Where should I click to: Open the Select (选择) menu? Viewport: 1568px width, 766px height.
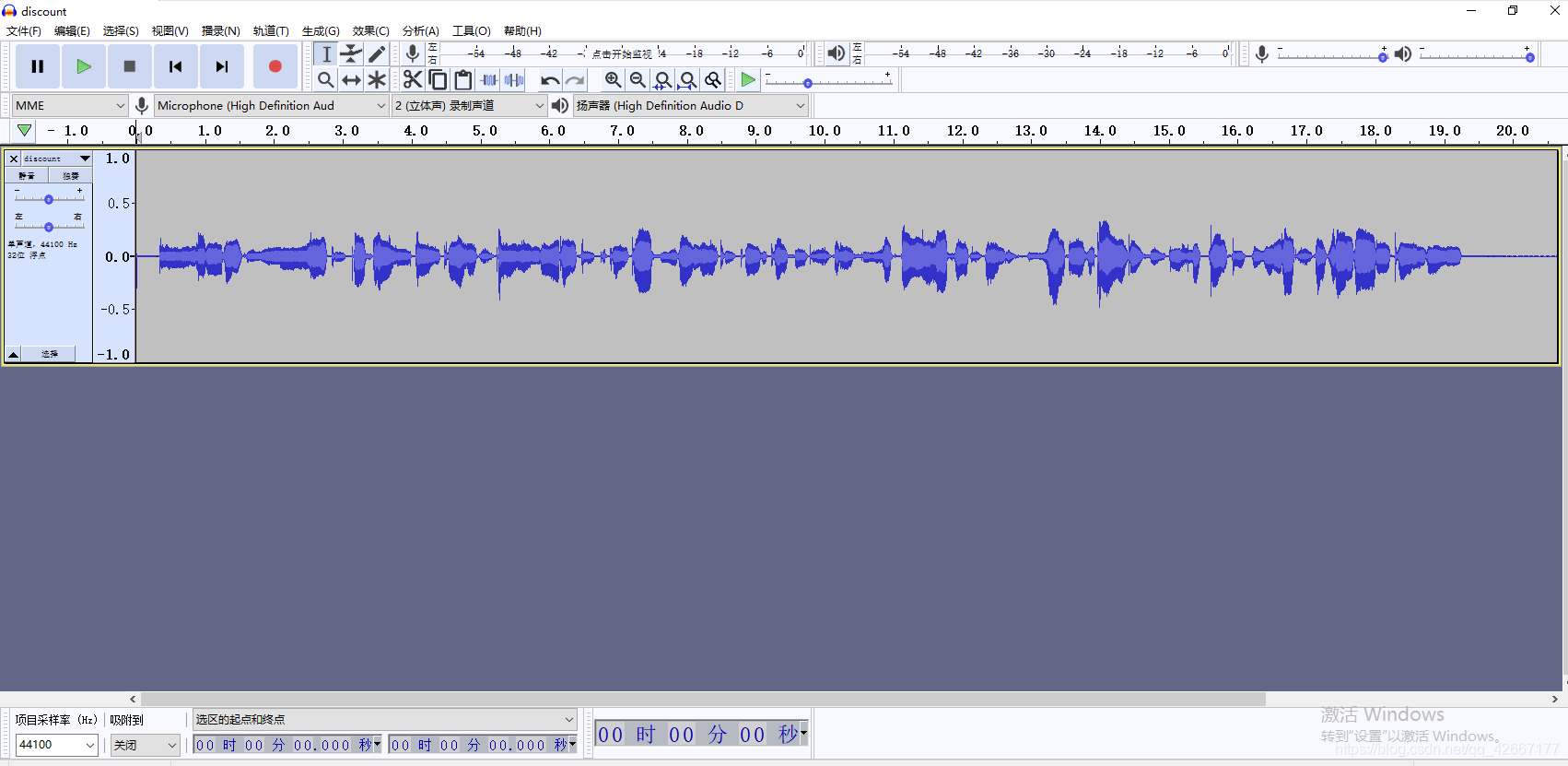(121, 31)
